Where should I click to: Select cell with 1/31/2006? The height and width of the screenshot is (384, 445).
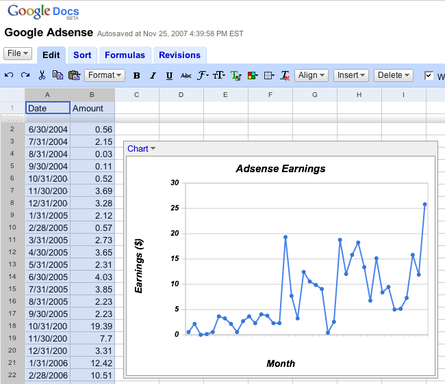click(x=48, y=363)
